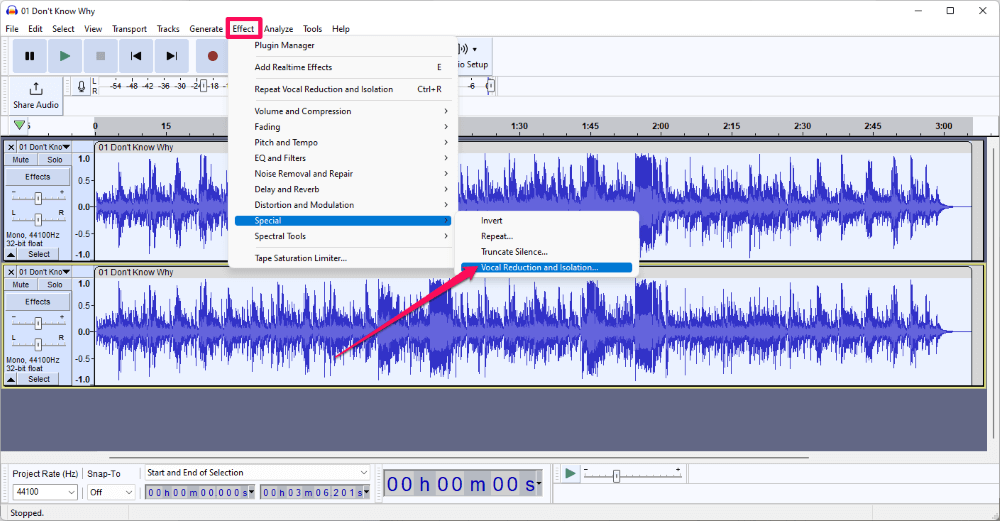Collapse the second track with arrow button
This screenshot has width=1000, height=521.
[11, 379]
